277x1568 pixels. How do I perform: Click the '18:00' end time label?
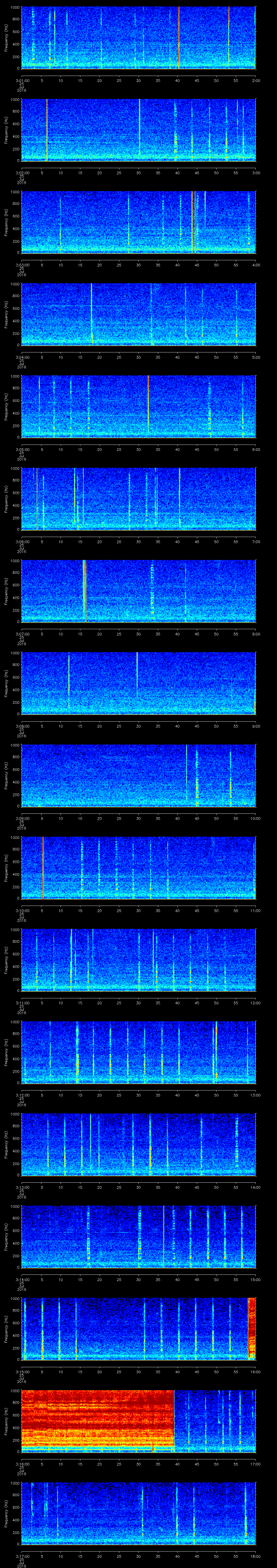pyautogui.click(x=255, y=1556)
